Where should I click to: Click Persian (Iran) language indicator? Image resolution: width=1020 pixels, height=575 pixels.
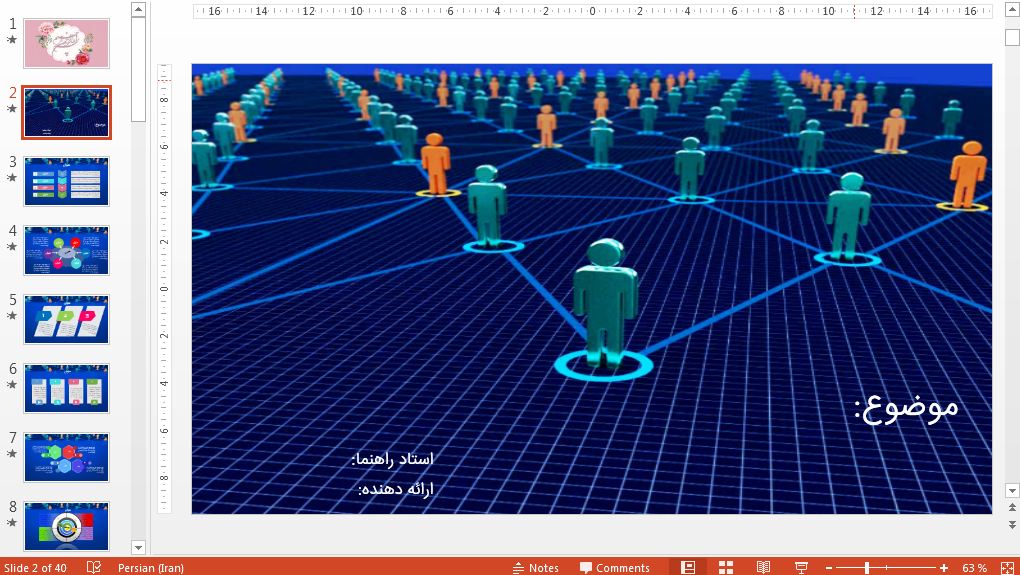[150, 567]
